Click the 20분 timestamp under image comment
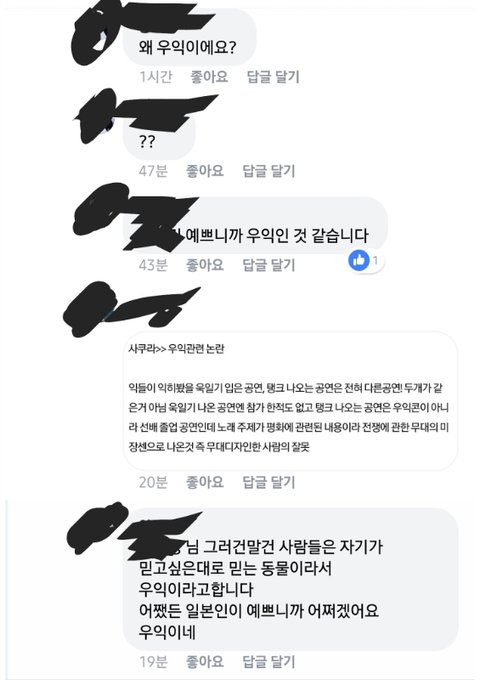480x680 pixels. click(153, 482)
